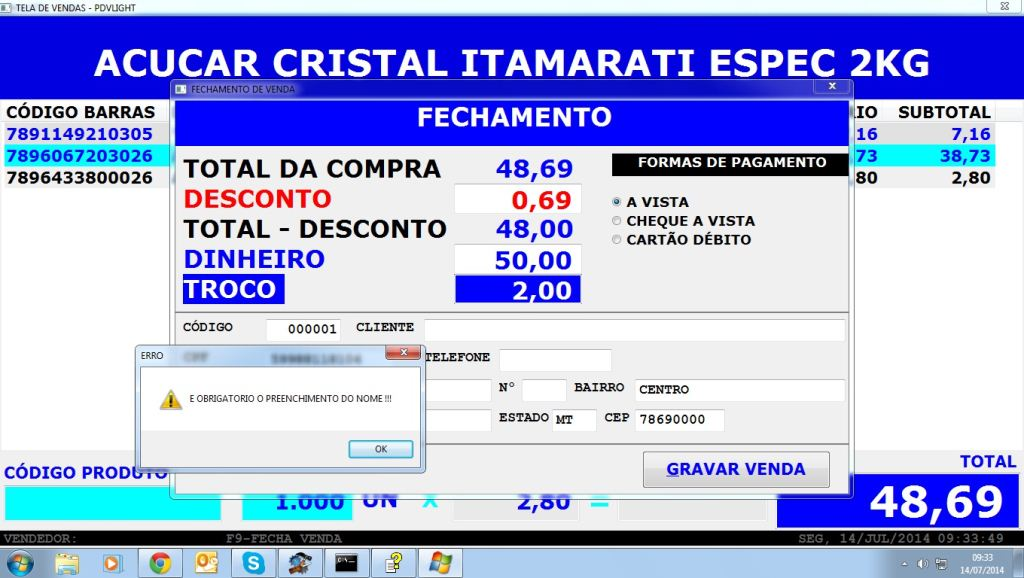Select the A VISTA payment option

point(616,202)
